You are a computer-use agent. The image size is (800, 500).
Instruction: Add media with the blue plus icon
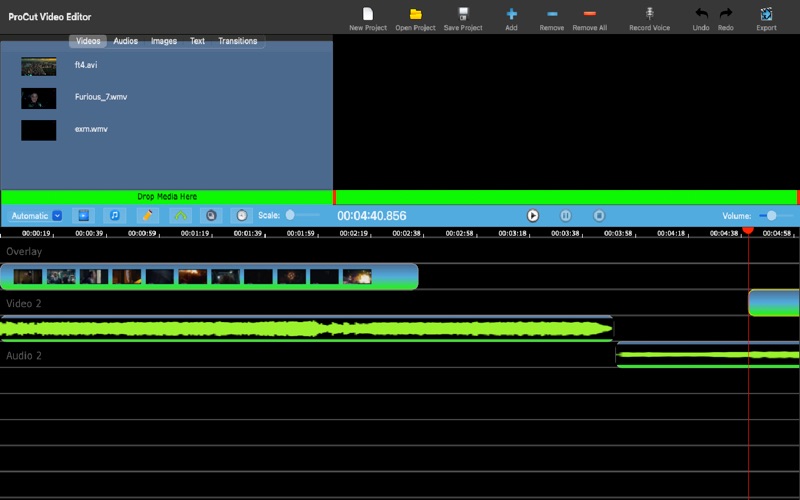pos(511,14)
